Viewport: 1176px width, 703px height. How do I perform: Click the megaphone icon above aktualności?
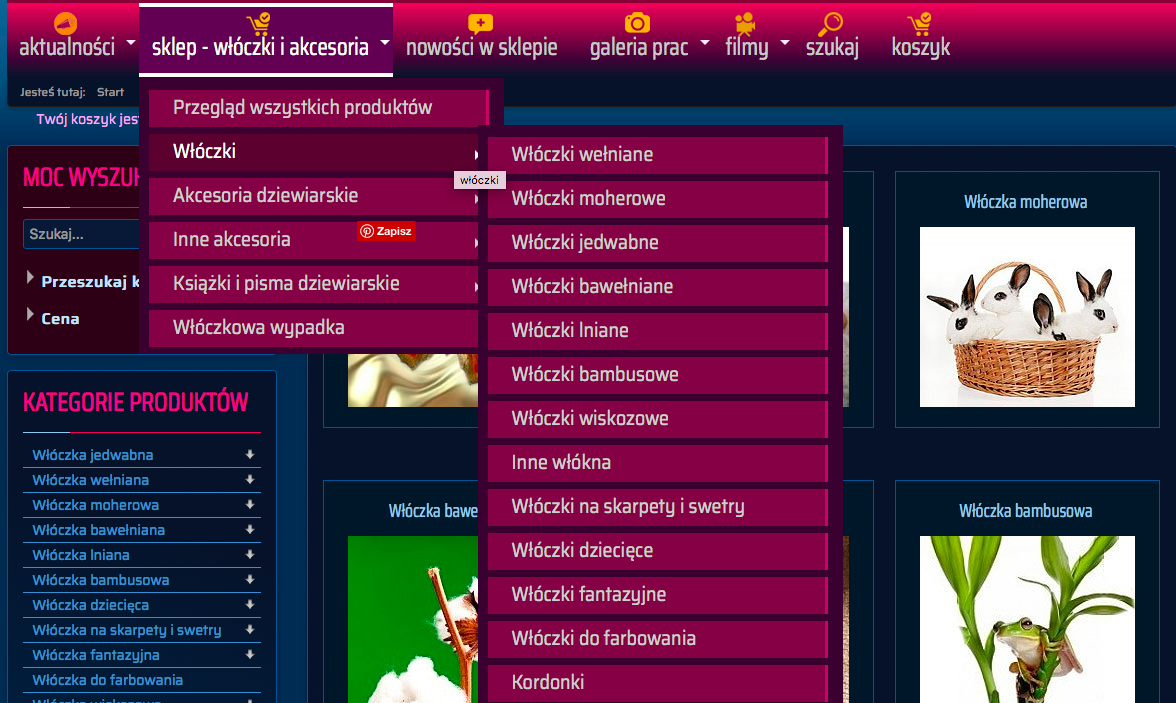(x=66, y=23)
